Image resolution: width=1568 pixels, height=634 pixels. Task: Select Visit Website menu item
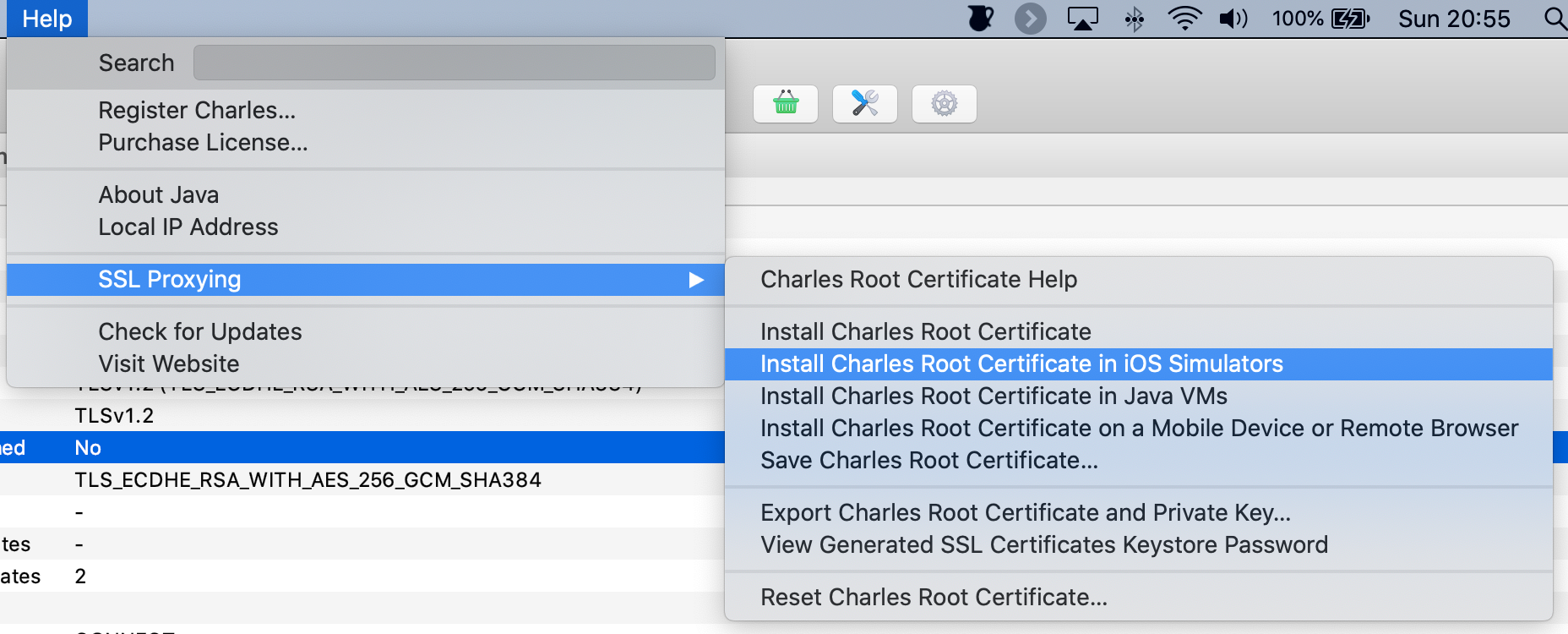pos(366,364)
